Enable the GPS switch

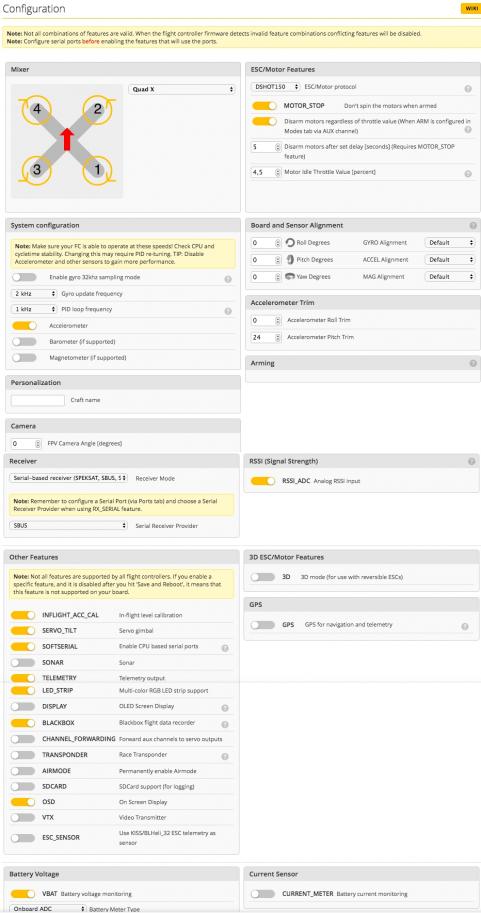pos(263,625)
